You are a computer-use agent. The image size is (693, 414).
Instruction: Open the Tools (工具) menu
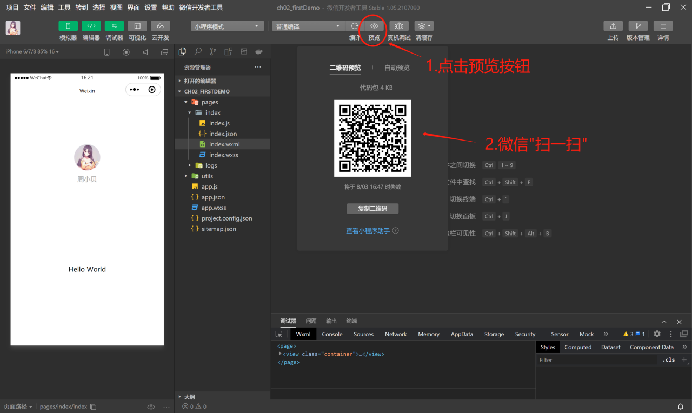[x=64, y=8]
